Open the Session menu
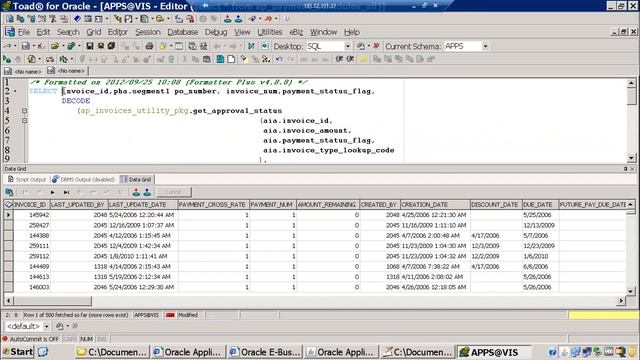 point(148,32)
